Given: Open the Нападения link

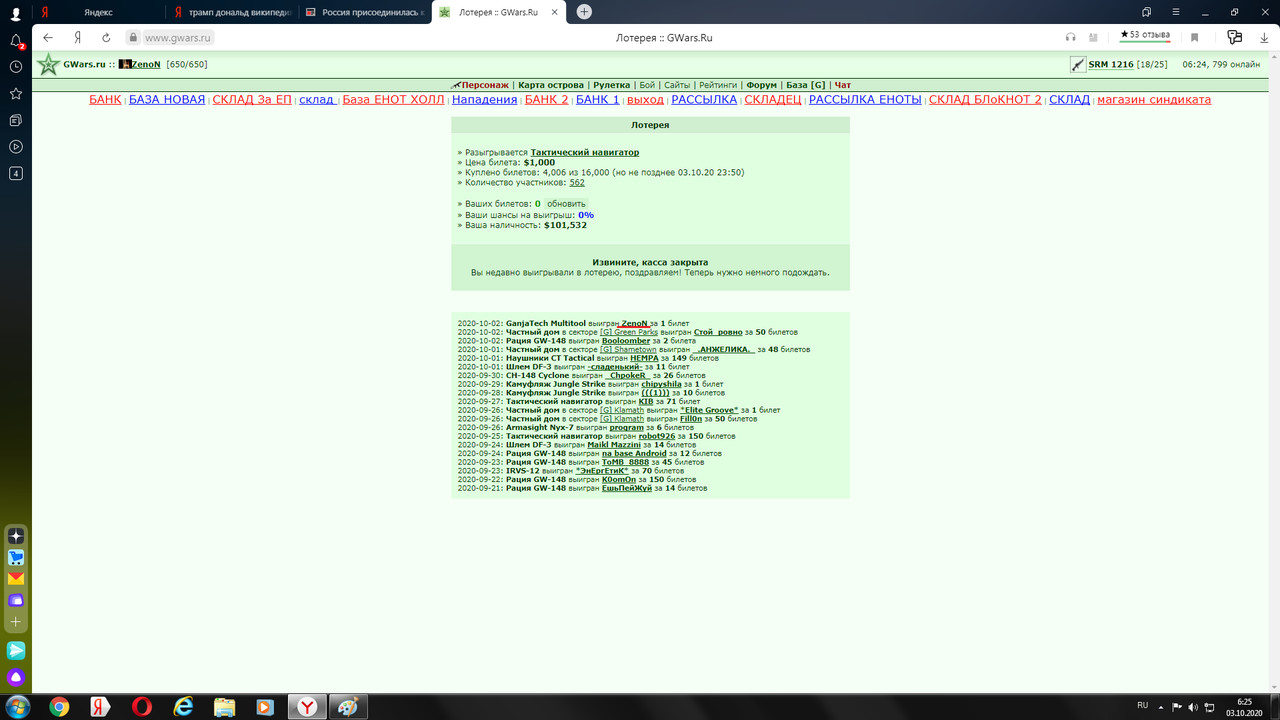Looking at the screenshot, I should click(484, 100).
